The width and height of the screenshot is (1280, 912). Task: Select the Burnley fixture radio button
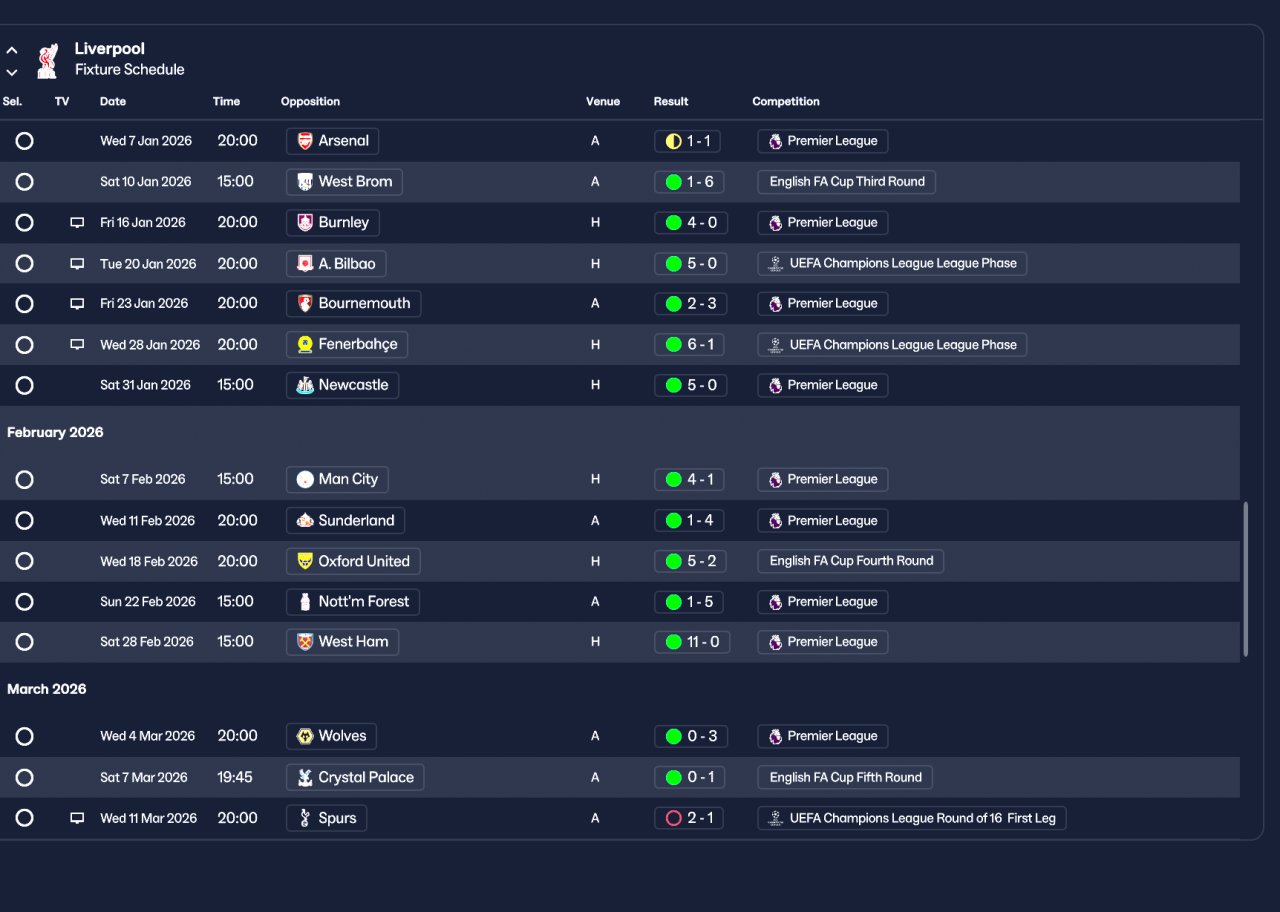(25, 223)
